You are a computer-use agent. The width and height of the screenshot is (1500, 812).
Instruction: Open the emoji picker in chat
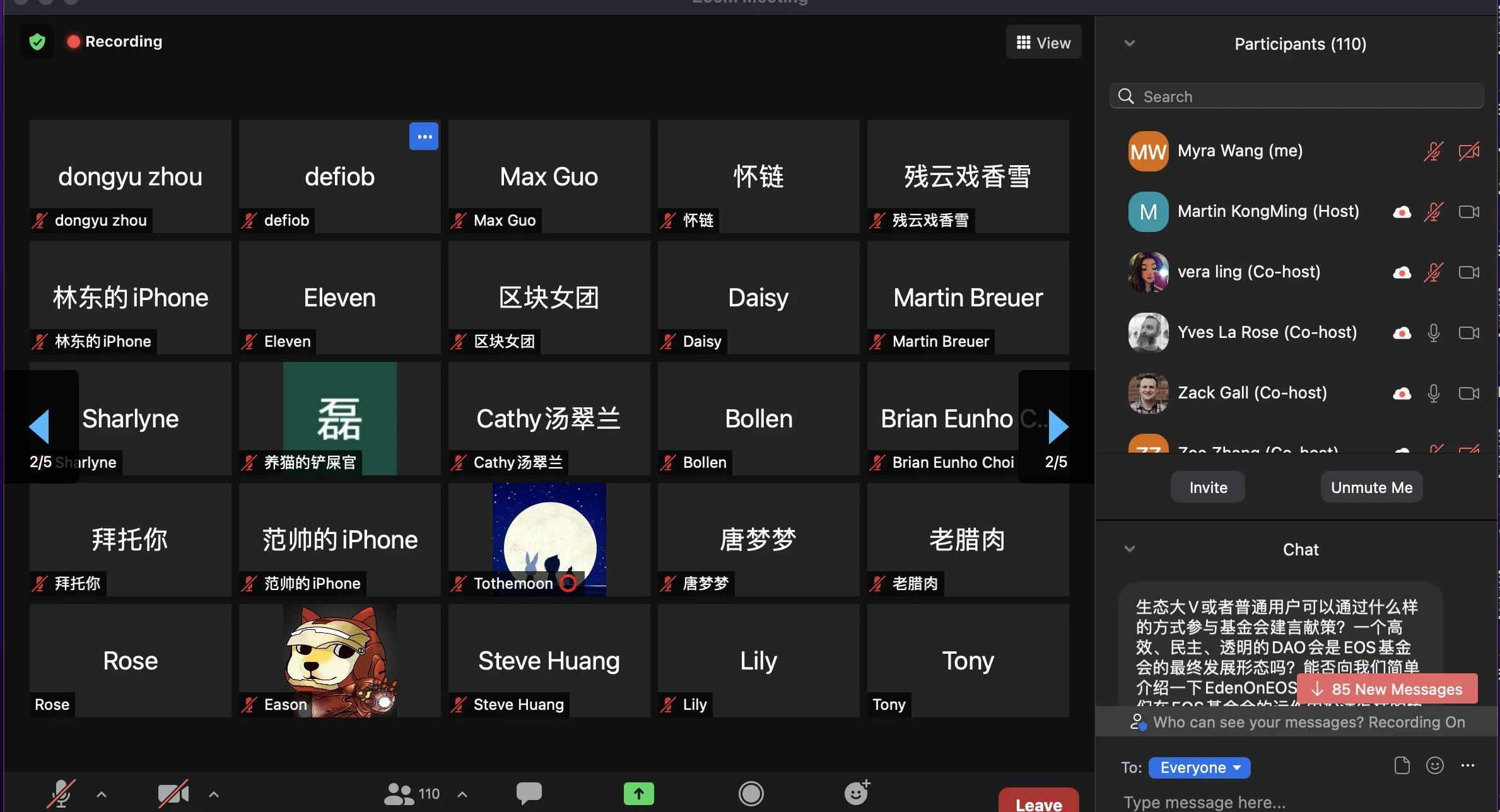tap(1434, 765)
